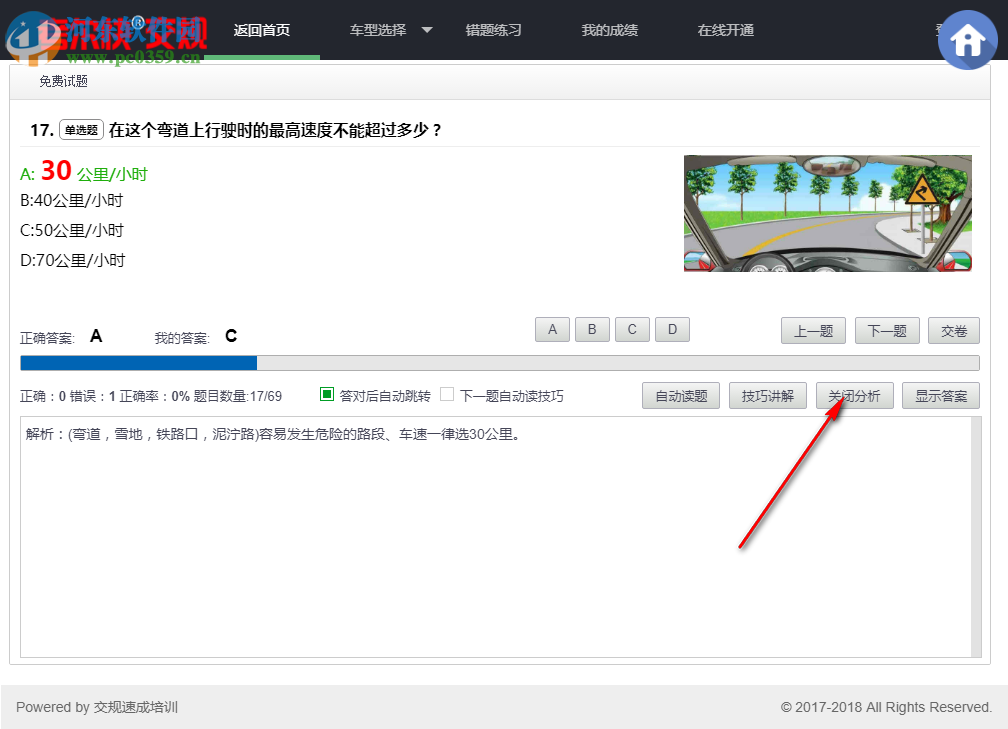Click the home icon in top right corner
This screenshot has height=729, width=1008.
coord(967,40)
